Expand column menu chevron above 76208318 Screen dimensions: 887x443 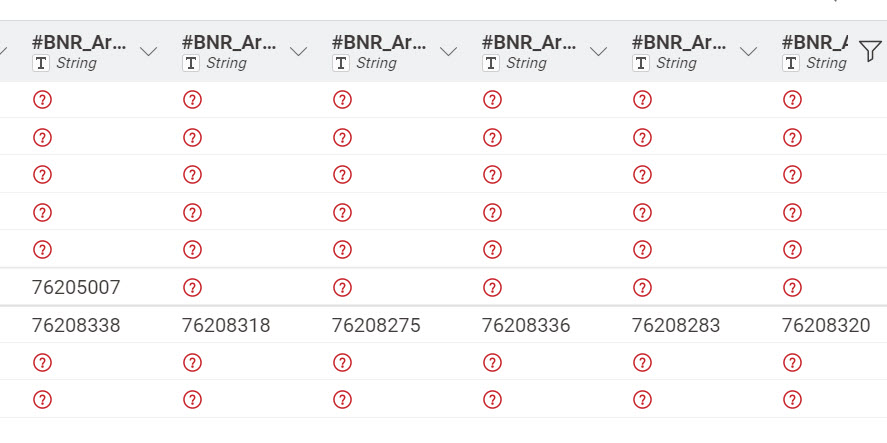point(299,52)
